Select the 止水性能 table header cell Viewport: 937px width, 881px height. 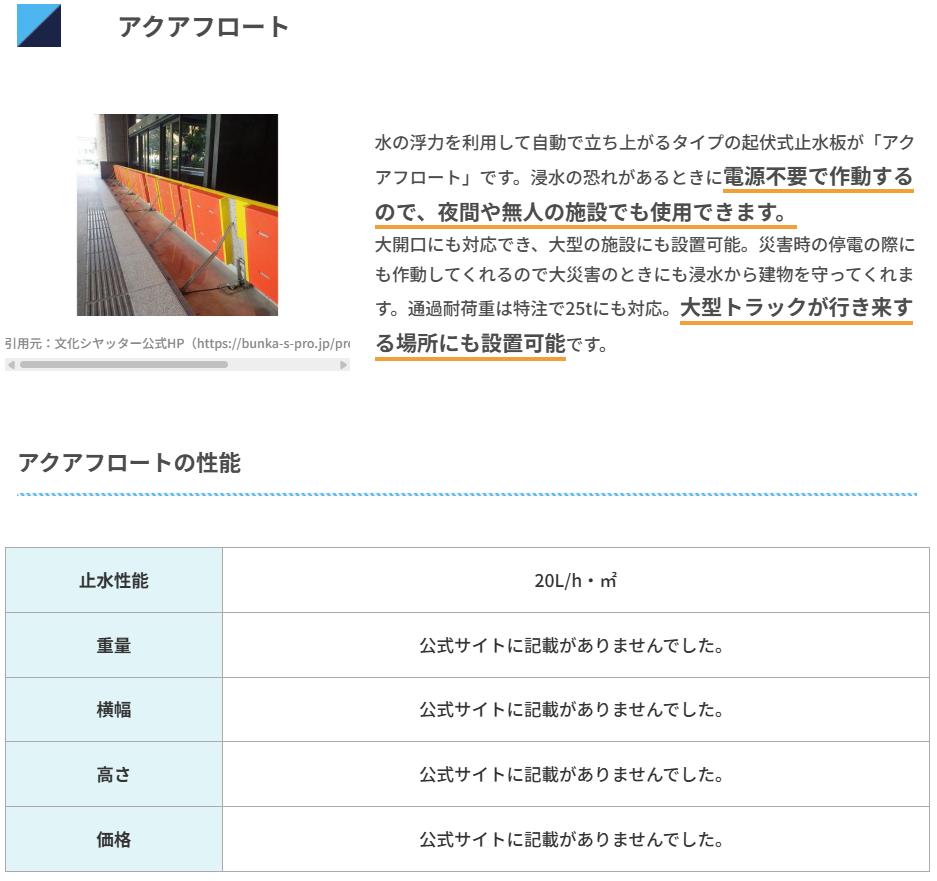point(114,580)
